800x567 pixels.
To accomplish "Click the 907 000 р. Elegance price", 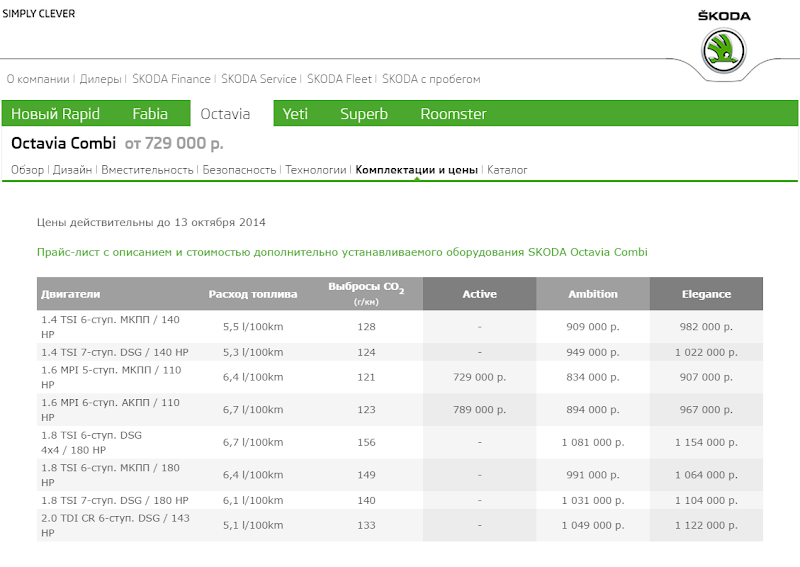I will [x=706, y=377].
